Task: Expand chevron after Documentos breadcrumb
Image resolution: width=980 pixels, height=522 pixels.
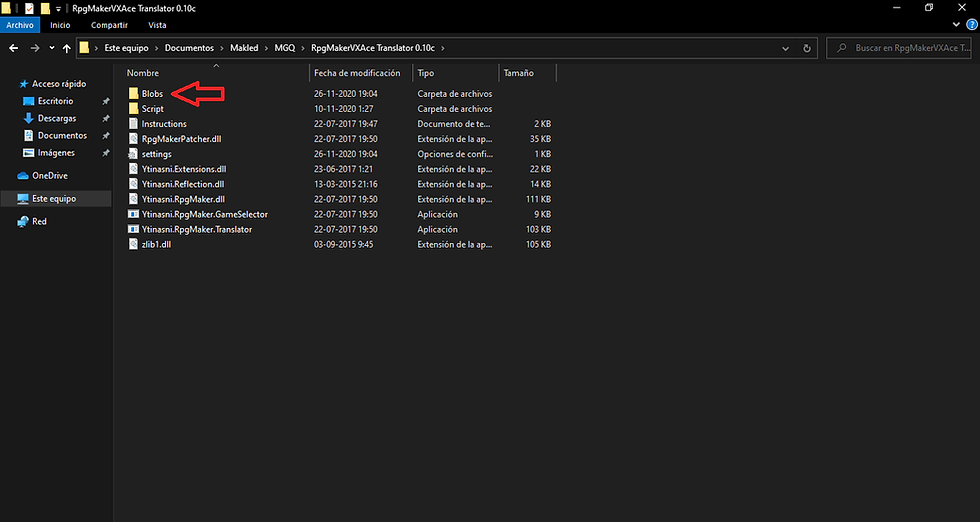Action: (222, 48)
